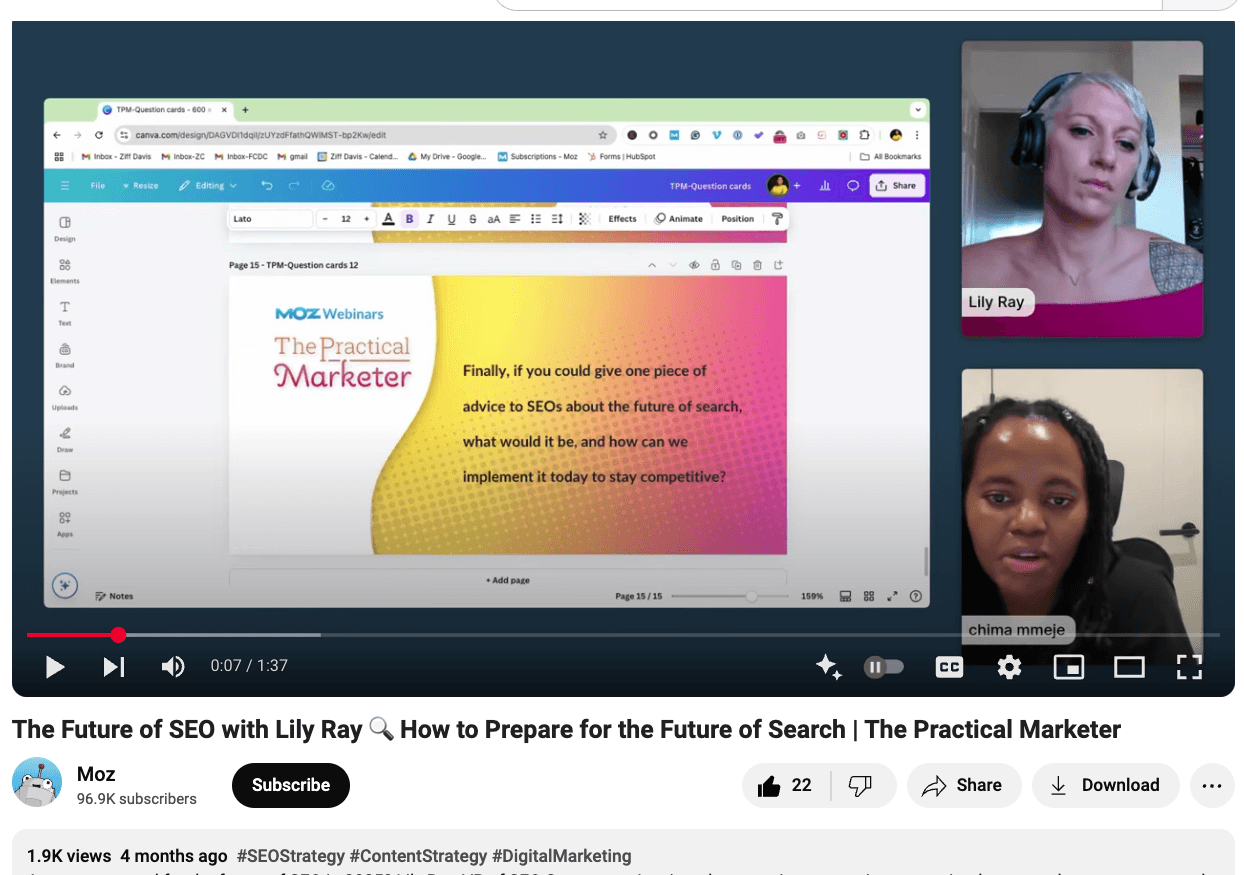This screenshot has height=875, width=1244.
Task: Delete page 15 with the trash icon
Action: coord(758,265)
